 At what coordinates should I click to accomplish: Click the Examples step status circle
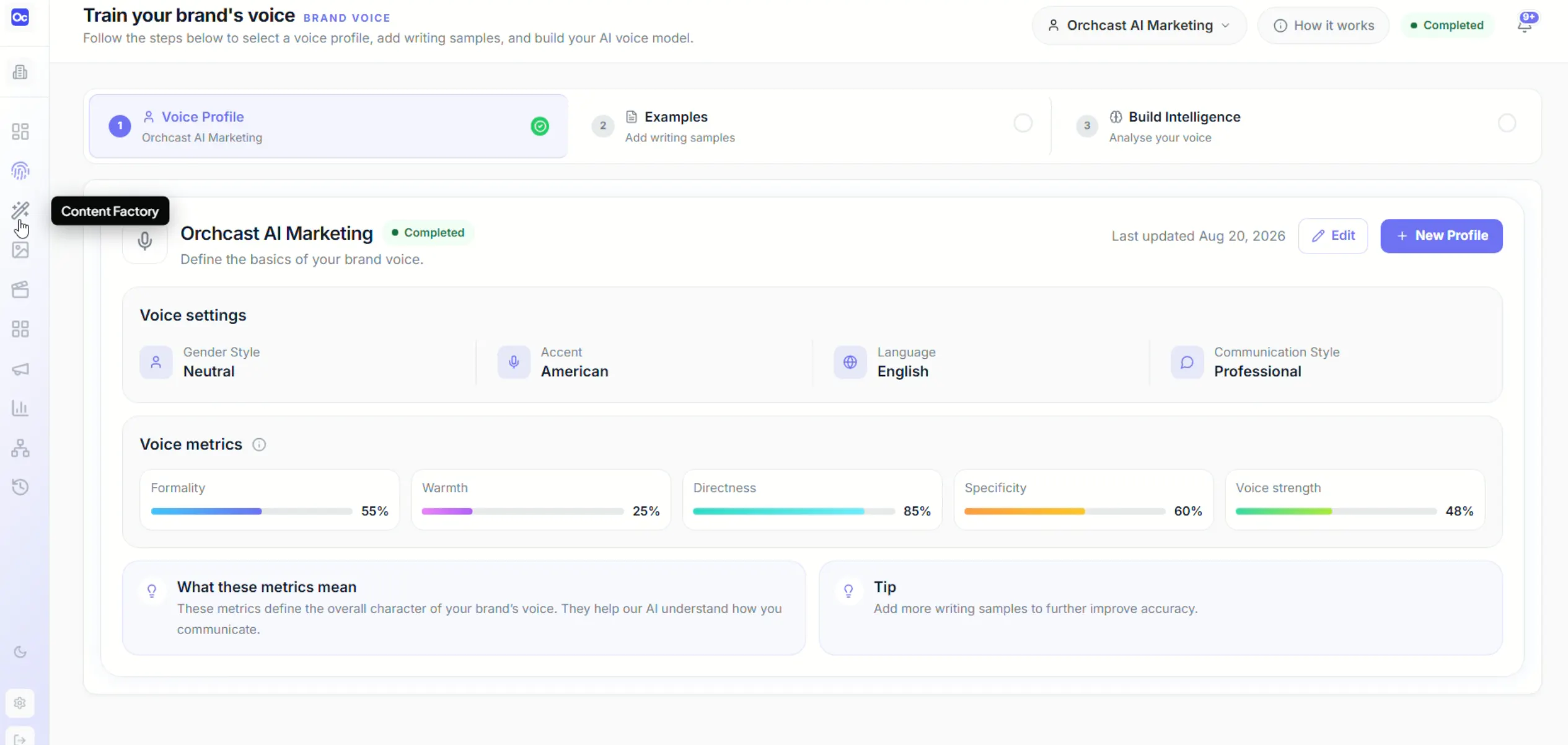tap(1023, 123)
